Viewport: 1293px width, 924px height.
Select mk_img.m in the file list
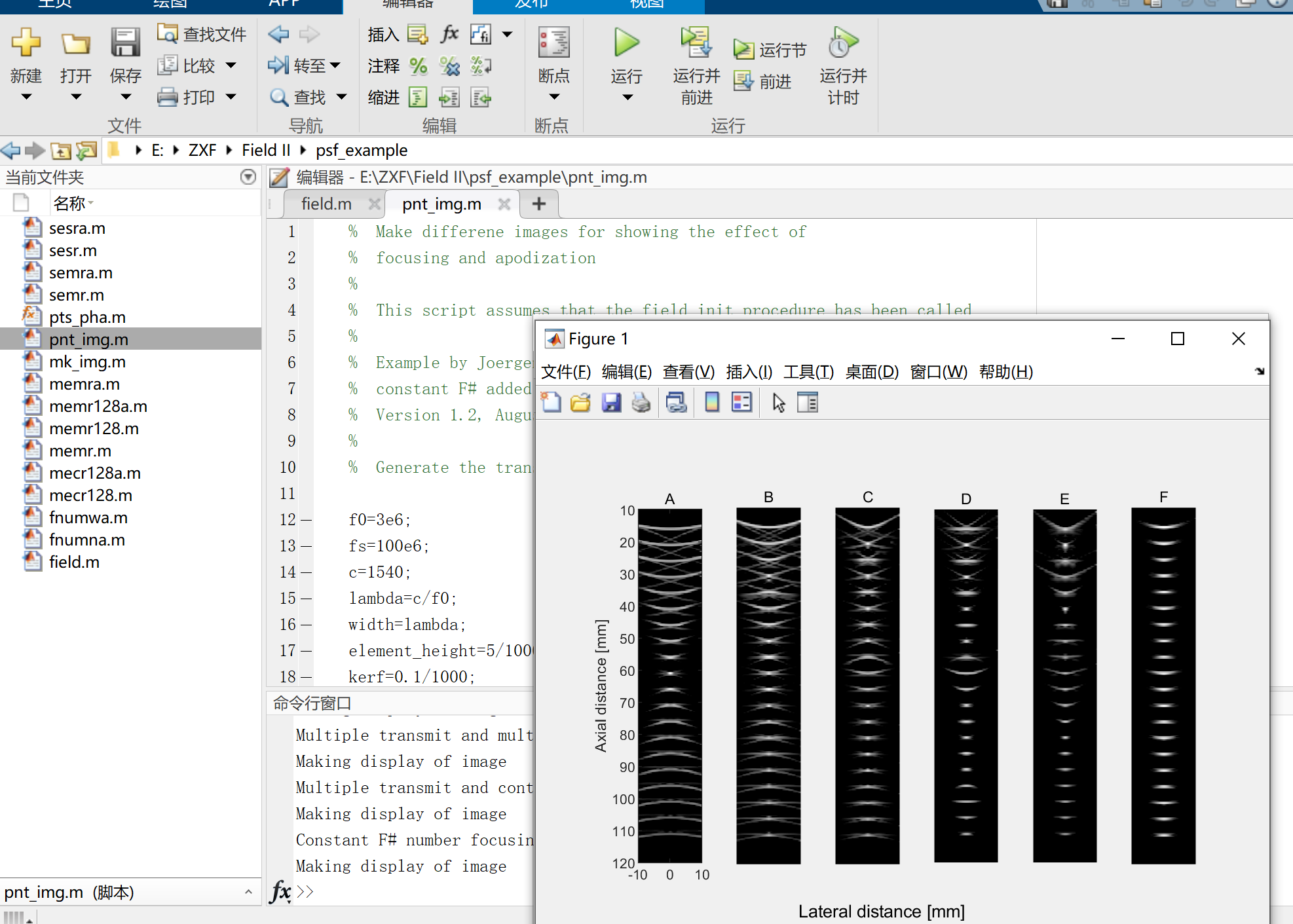click(x=87, y=362)
